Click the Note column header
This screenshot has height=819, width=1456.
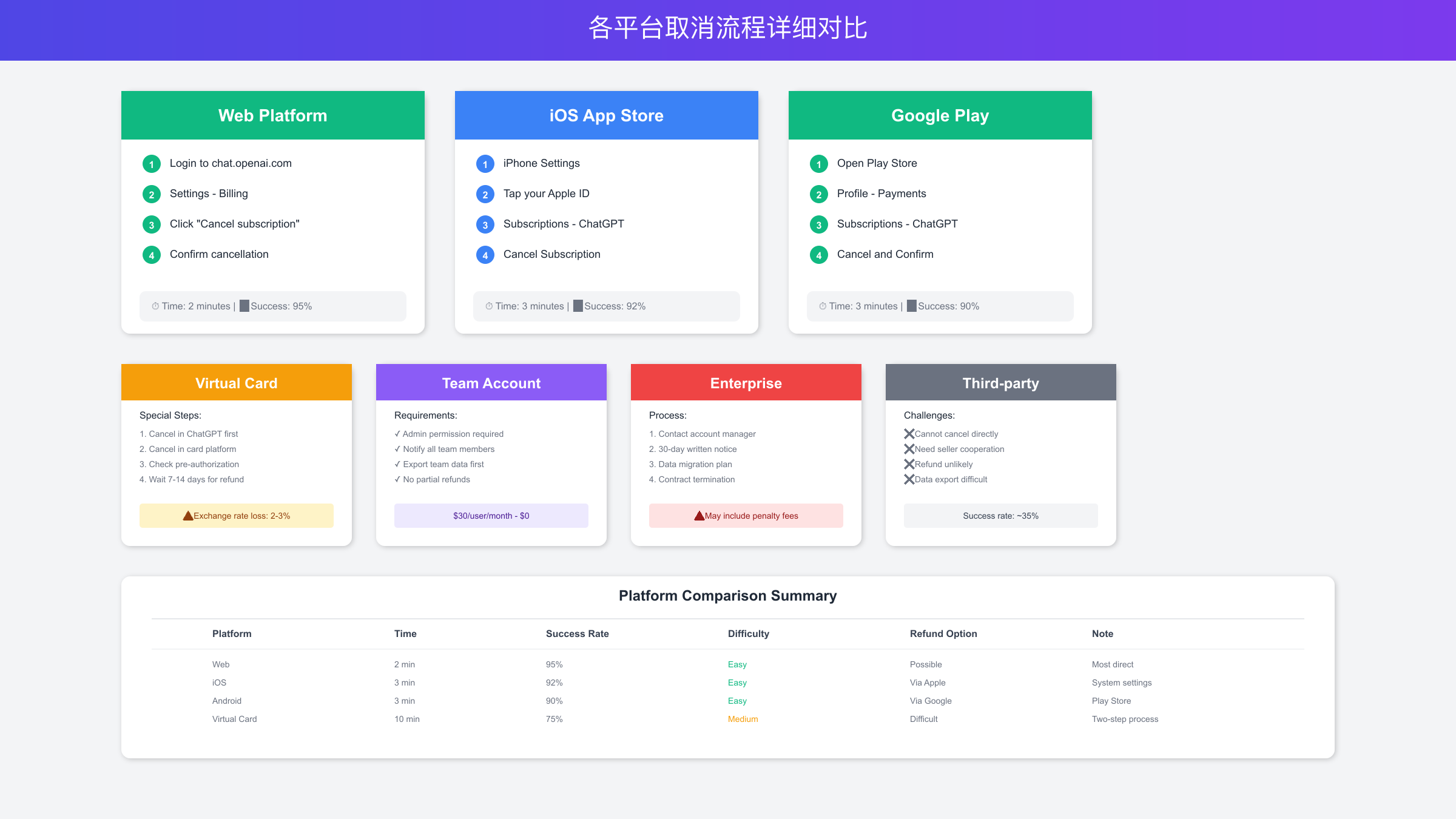[1102, 633]
